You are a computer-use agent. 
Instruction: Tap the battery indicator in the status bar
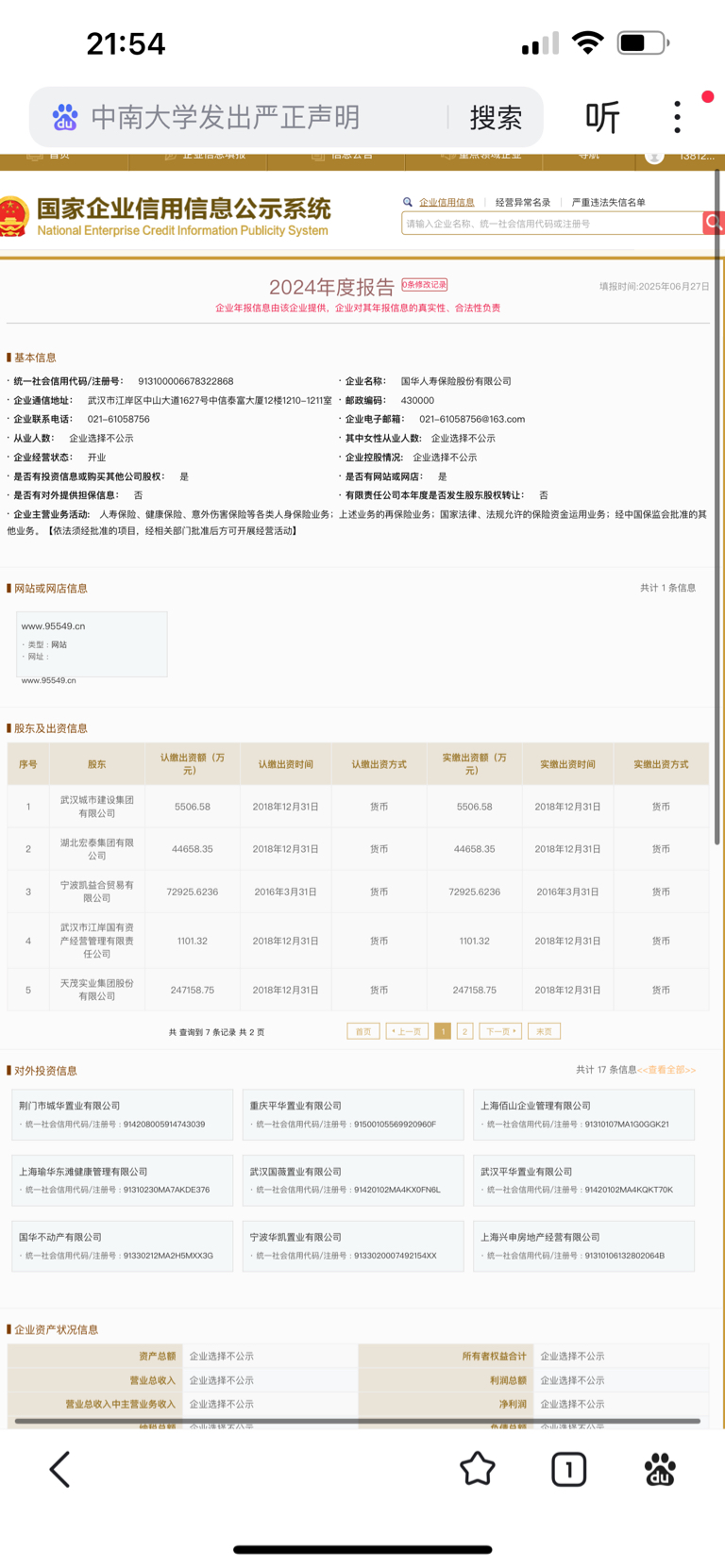coord(643,42)
